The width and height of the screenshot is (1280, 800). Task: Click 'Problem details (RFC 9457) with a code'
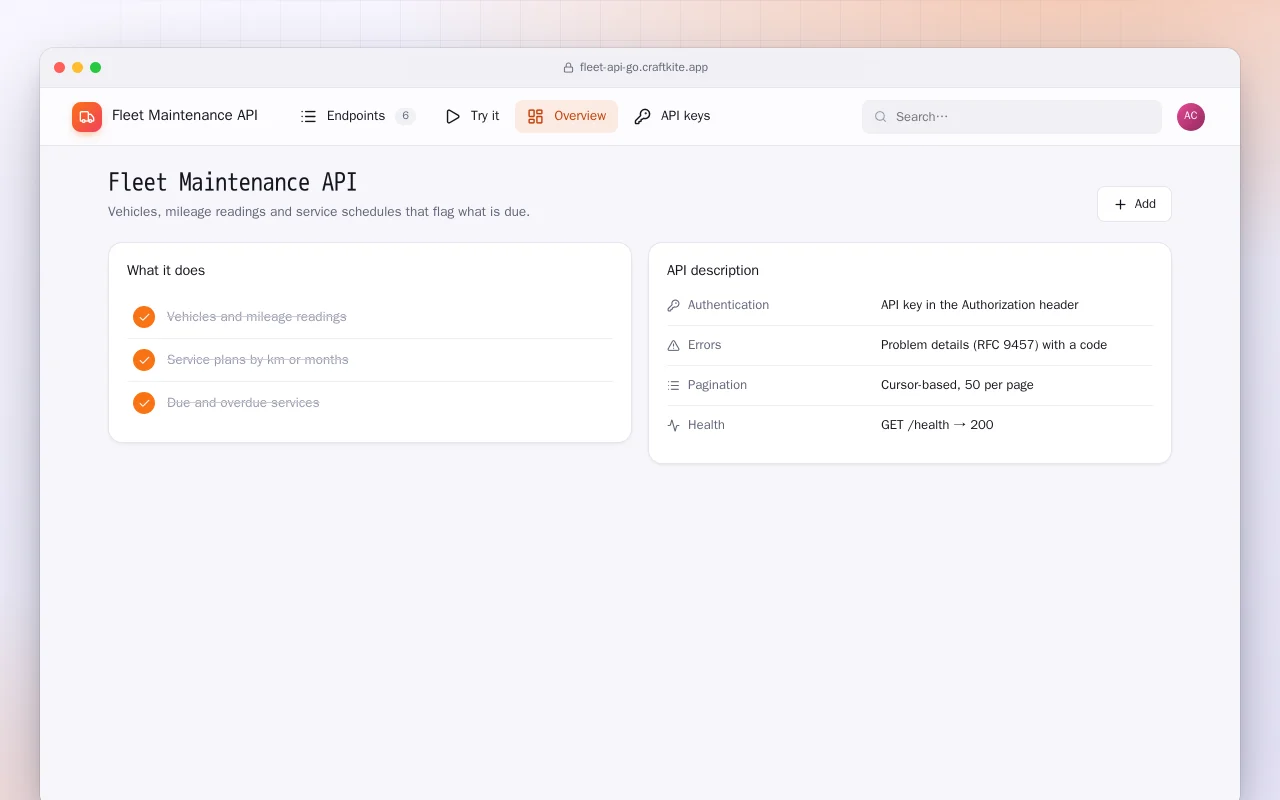(x=994, y=345)
